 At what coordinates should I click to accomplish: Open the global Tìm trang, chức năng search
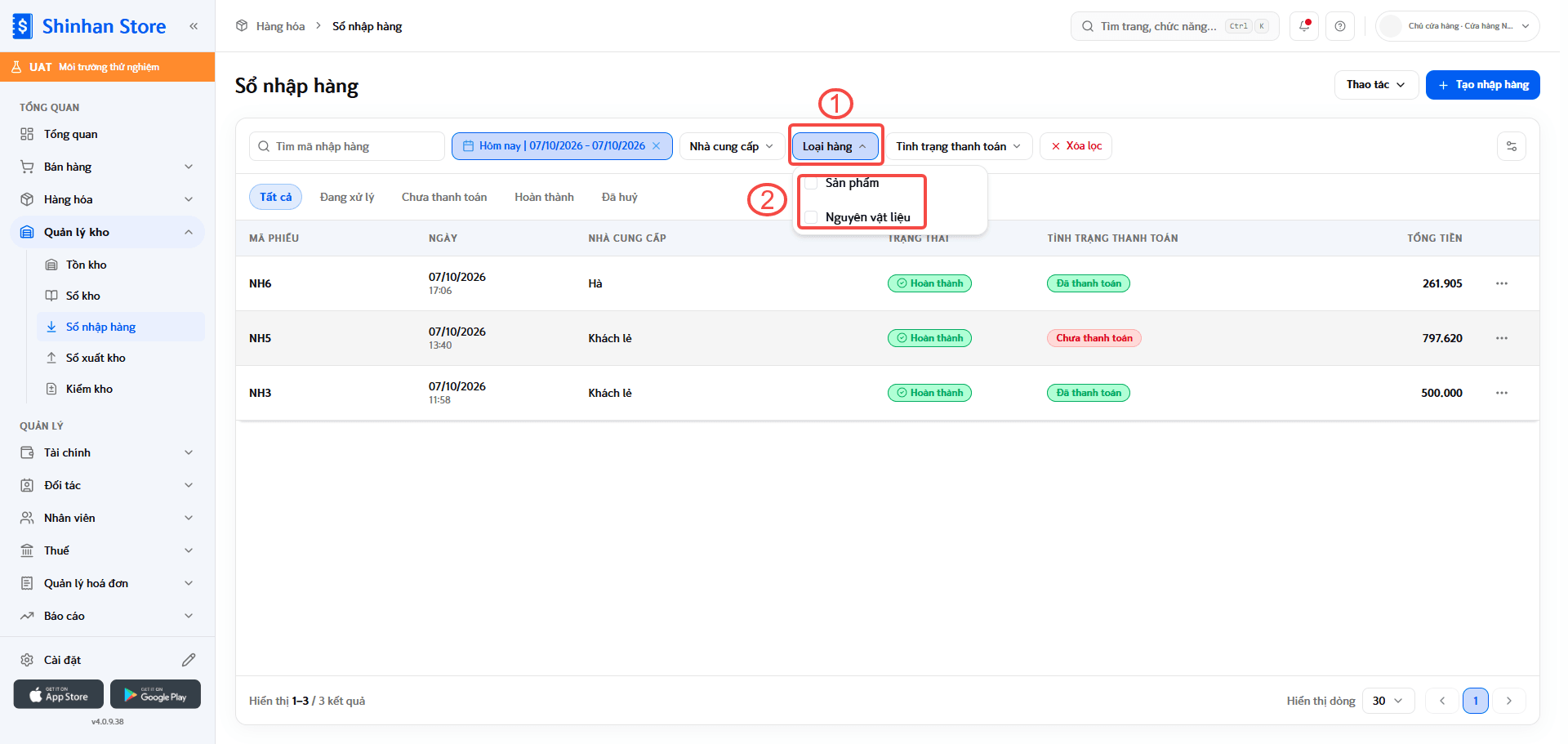click(x=1175, y=26)
